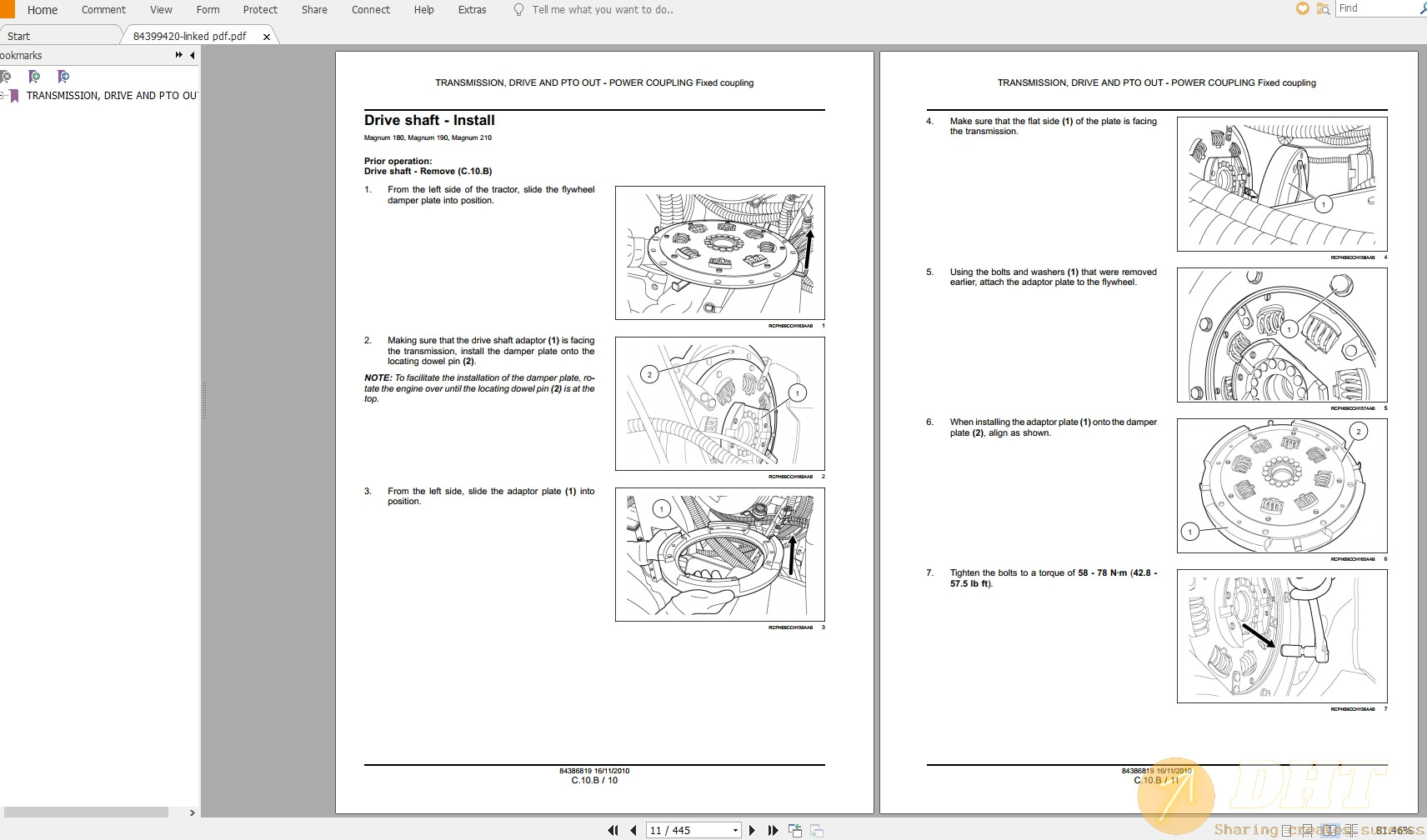
Task: Click the previous view icon
Action: [x=795, y=830]
